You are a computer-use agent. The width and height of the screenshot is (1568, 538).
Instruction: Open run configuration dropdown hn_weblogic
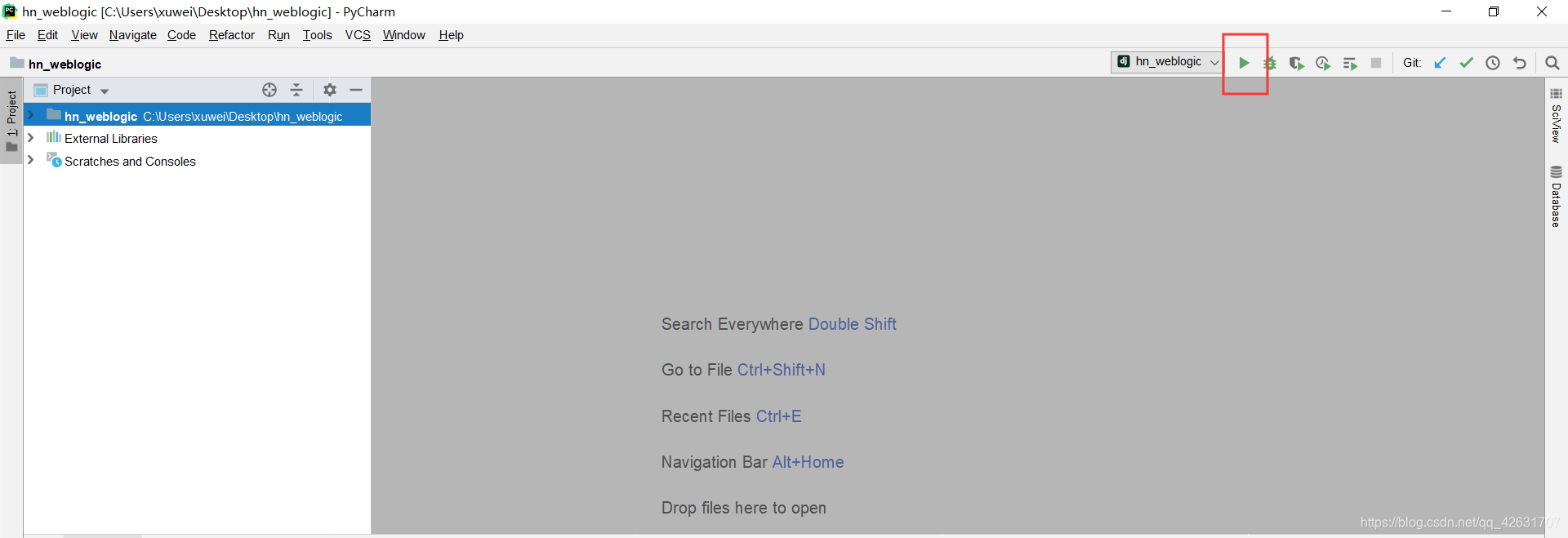tap(1167, 62)
